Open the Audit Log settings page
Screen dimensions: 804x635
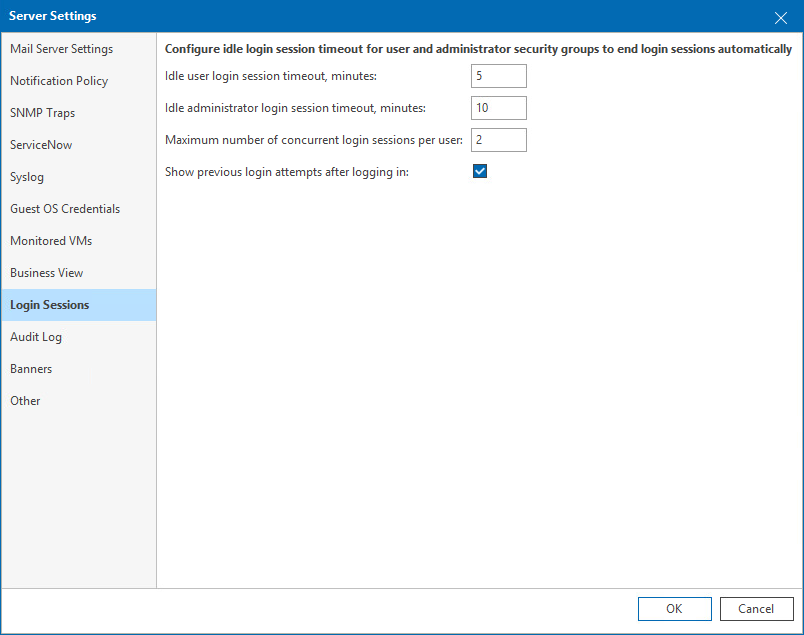click(x=36, y=336)
